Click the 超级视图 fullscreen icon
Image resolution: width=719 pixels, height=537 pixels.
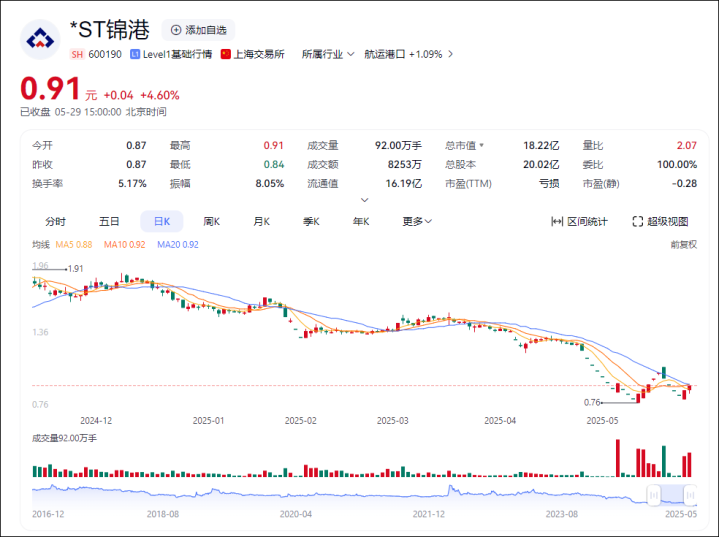click(637, 222)
